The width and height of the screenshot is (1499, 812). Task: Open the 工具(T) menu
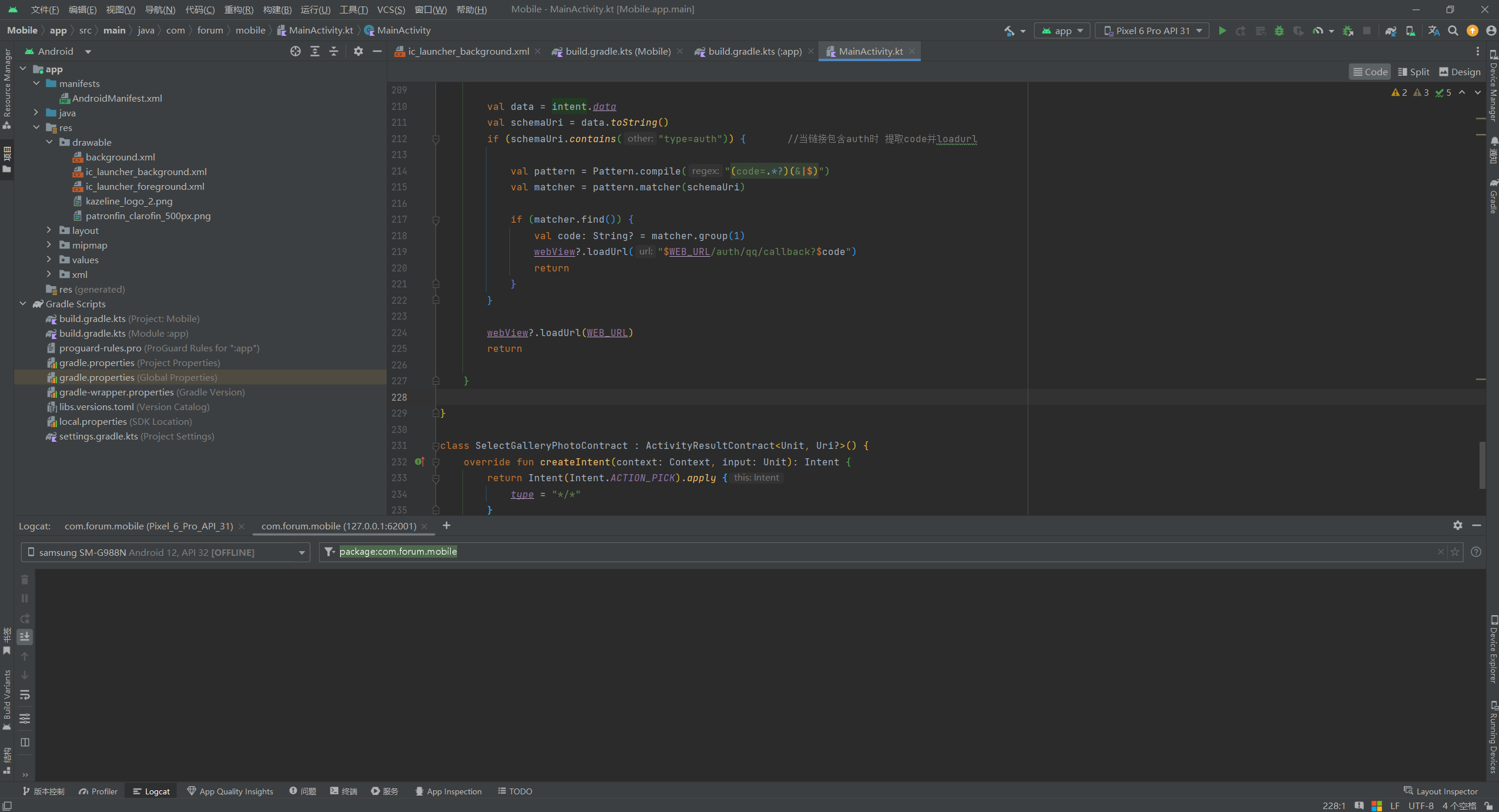tap(353, 9)
